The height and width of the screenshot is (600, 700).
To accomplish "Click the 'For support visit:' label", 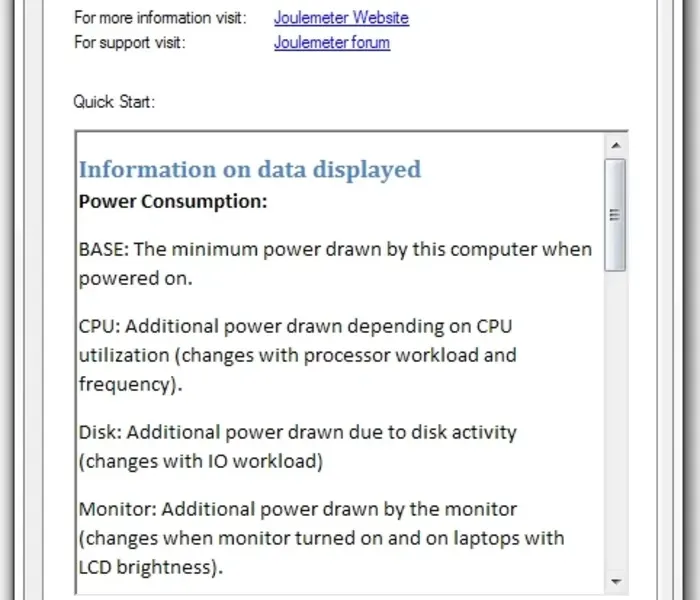I will (x=129, y=42).
